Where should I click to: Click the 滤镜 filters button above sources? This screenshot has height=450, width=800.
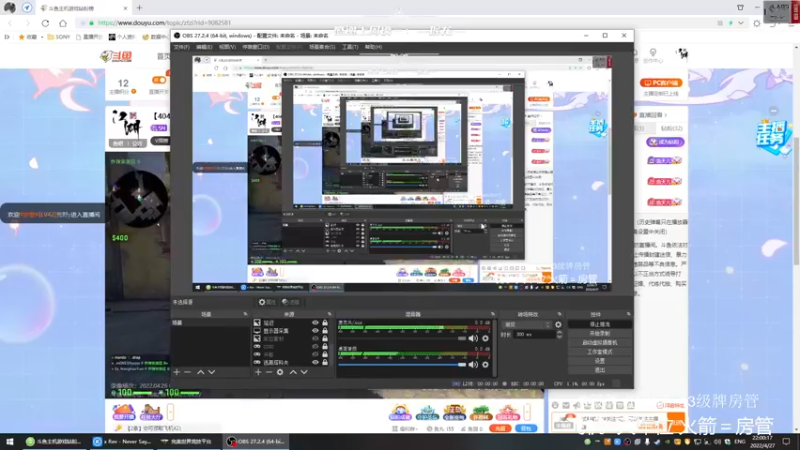(x=290, y=302)
